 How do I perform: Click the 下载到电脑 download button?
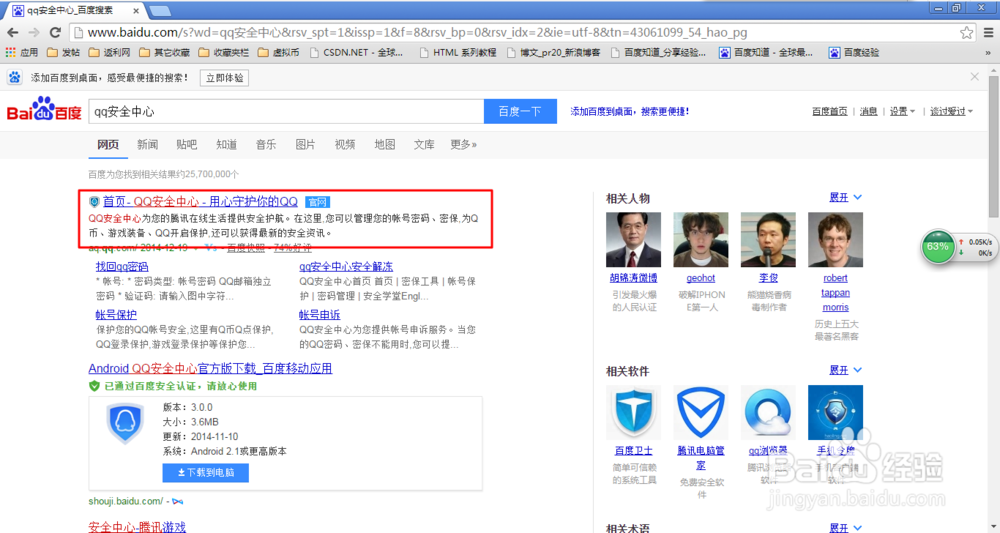[205, 472]
